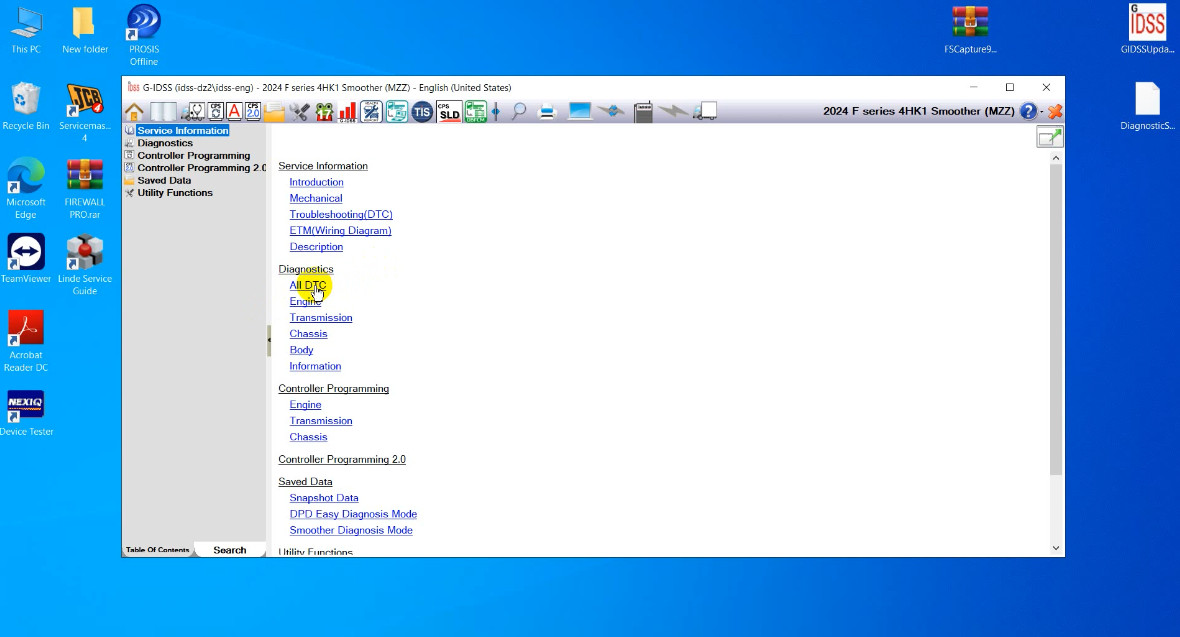Image resolution: width=1180 pixels, height=637 pixels.
Task: Open PROSIS Offline desktop shortcut
Action: tap(144, 35)
